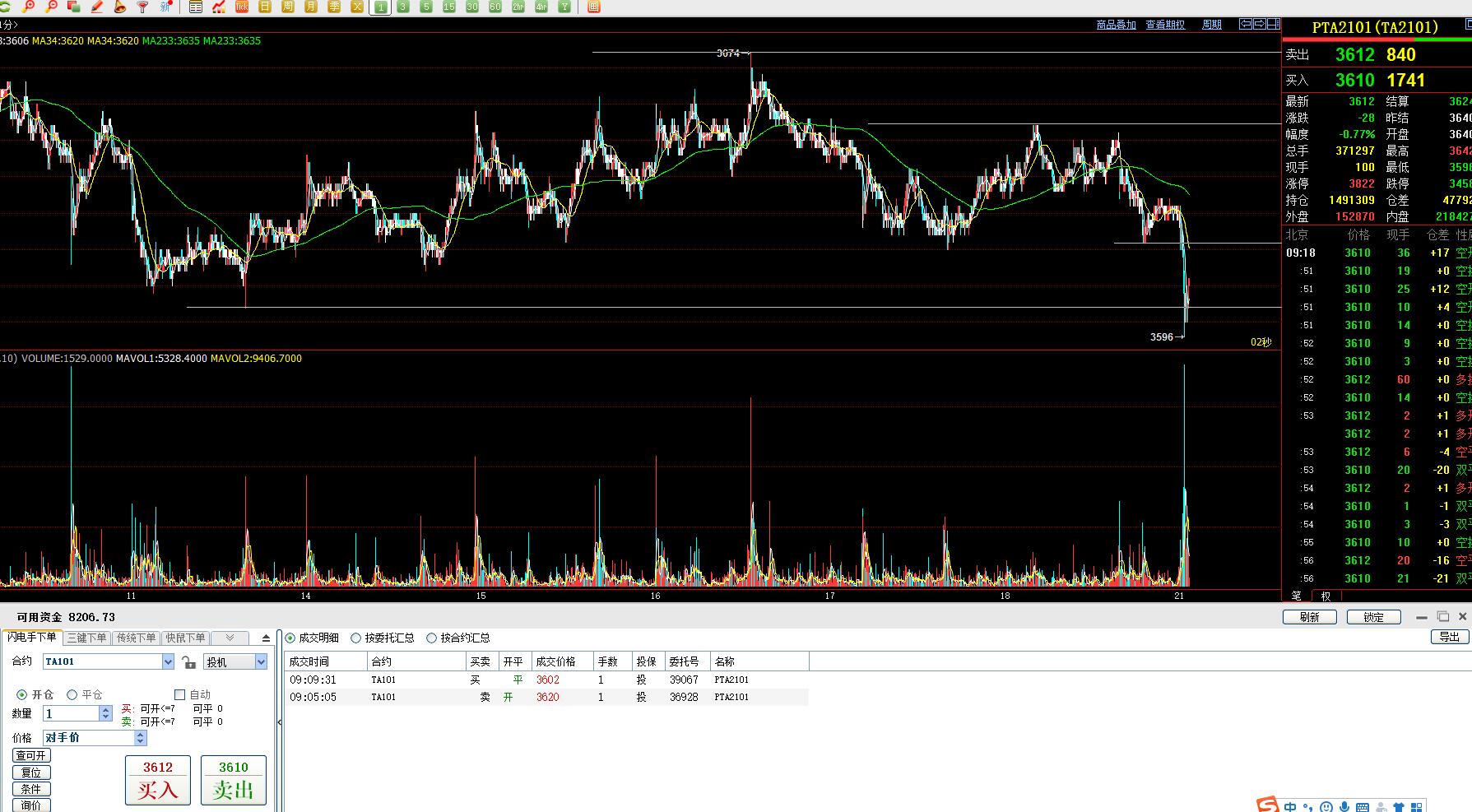Open the quote list table icon

196,7
